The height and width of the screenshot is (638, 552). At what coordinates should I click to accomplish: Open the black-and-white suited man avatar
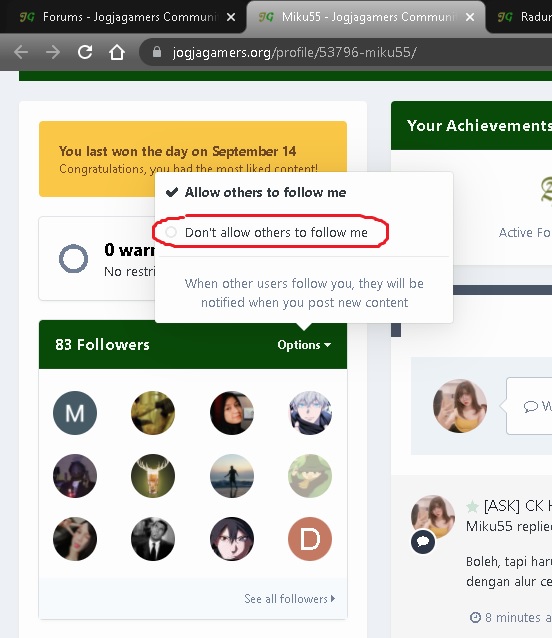tap(153, 539)
